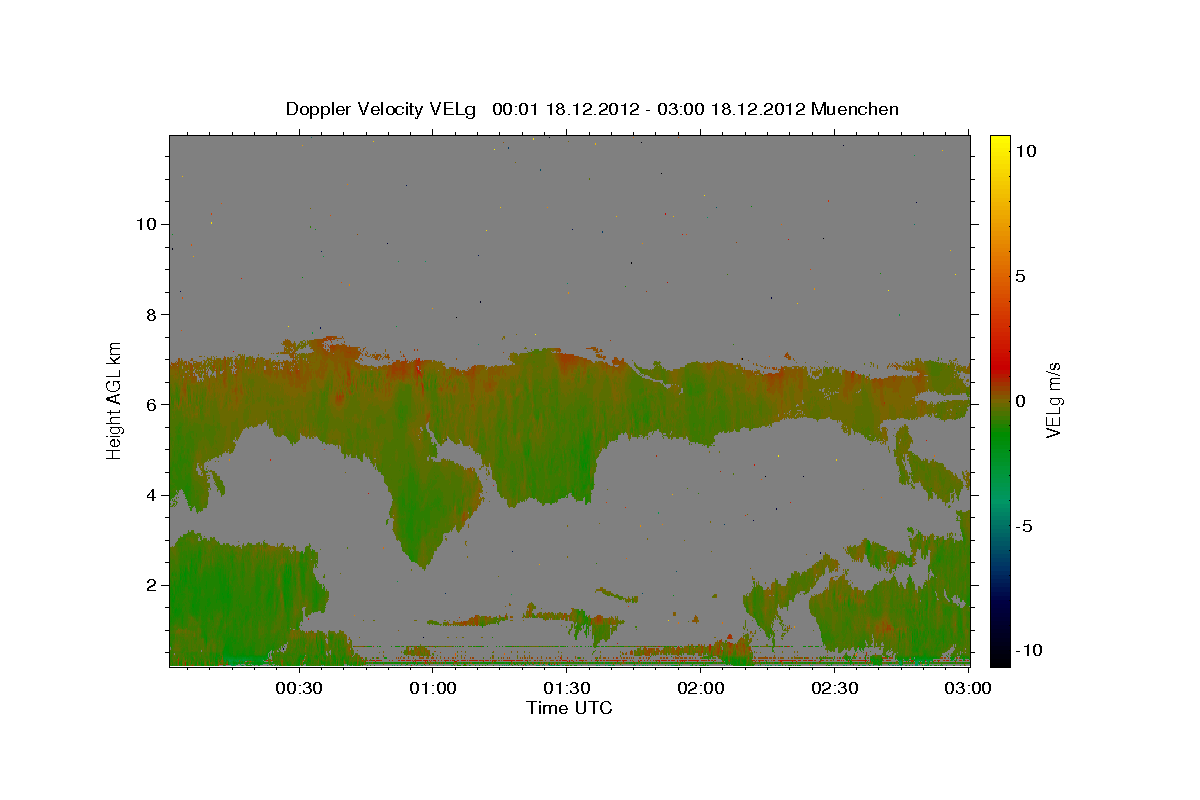Click the 02:00 time tick label
The image size is (1200, 800).
[x=701, y=689]
